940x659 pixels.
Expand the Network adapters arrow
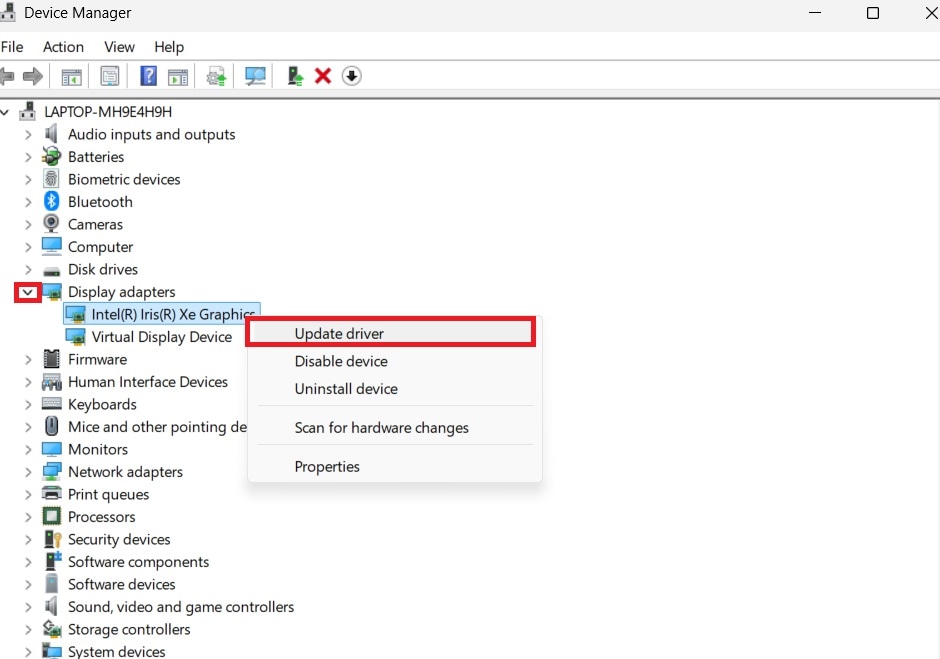pos(28,472)
